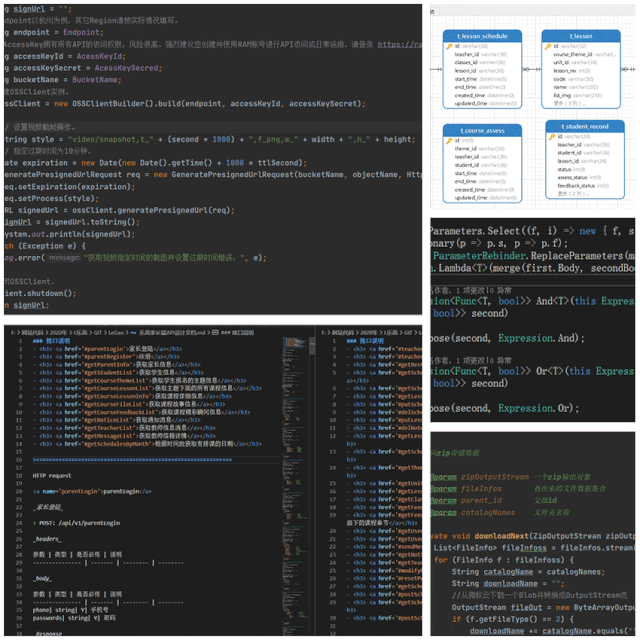The image size is (640, 640).
Task: Select list_img field in t_lesson
Action: click(577, 95)
